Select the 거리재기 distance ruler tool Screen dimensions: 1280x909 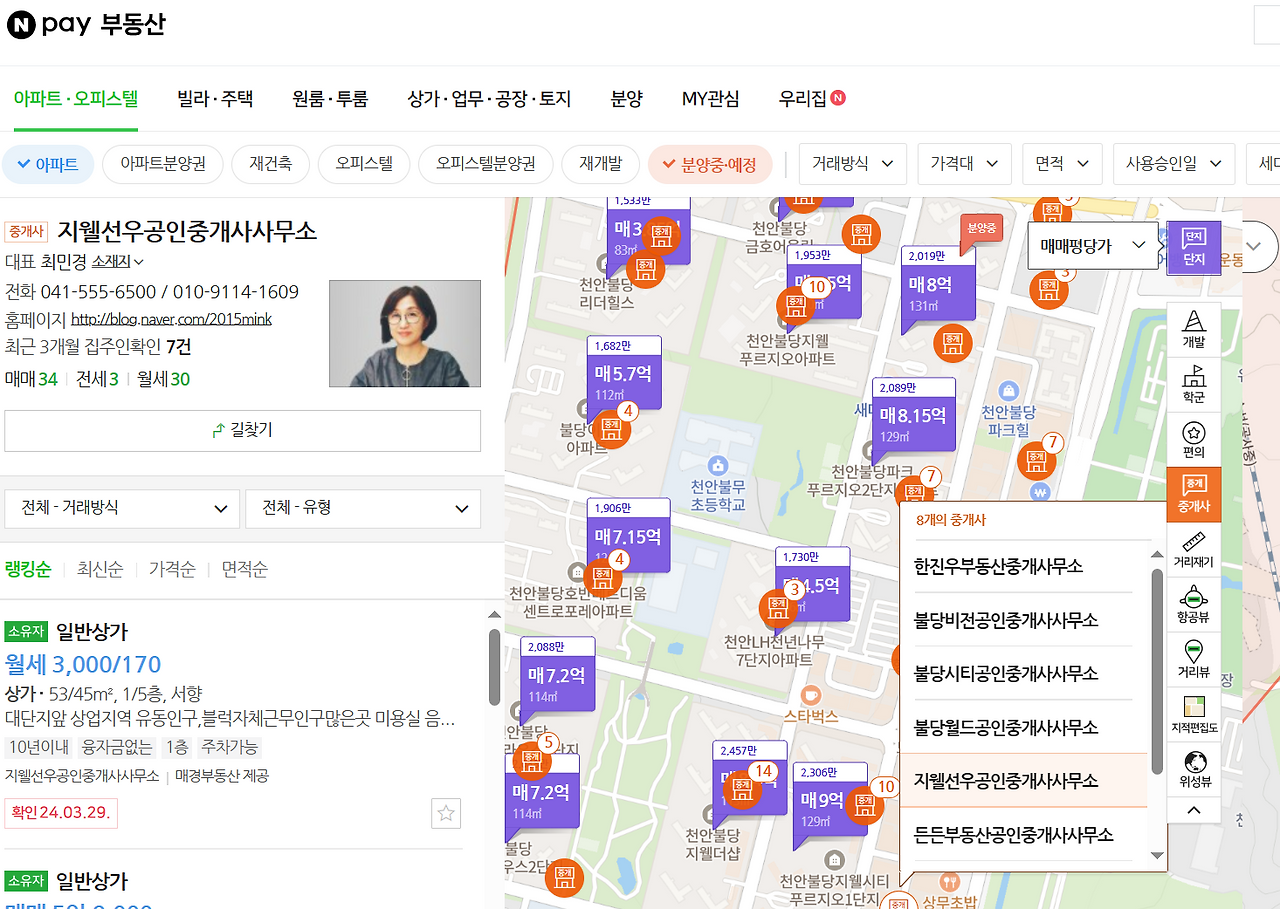1194,549
